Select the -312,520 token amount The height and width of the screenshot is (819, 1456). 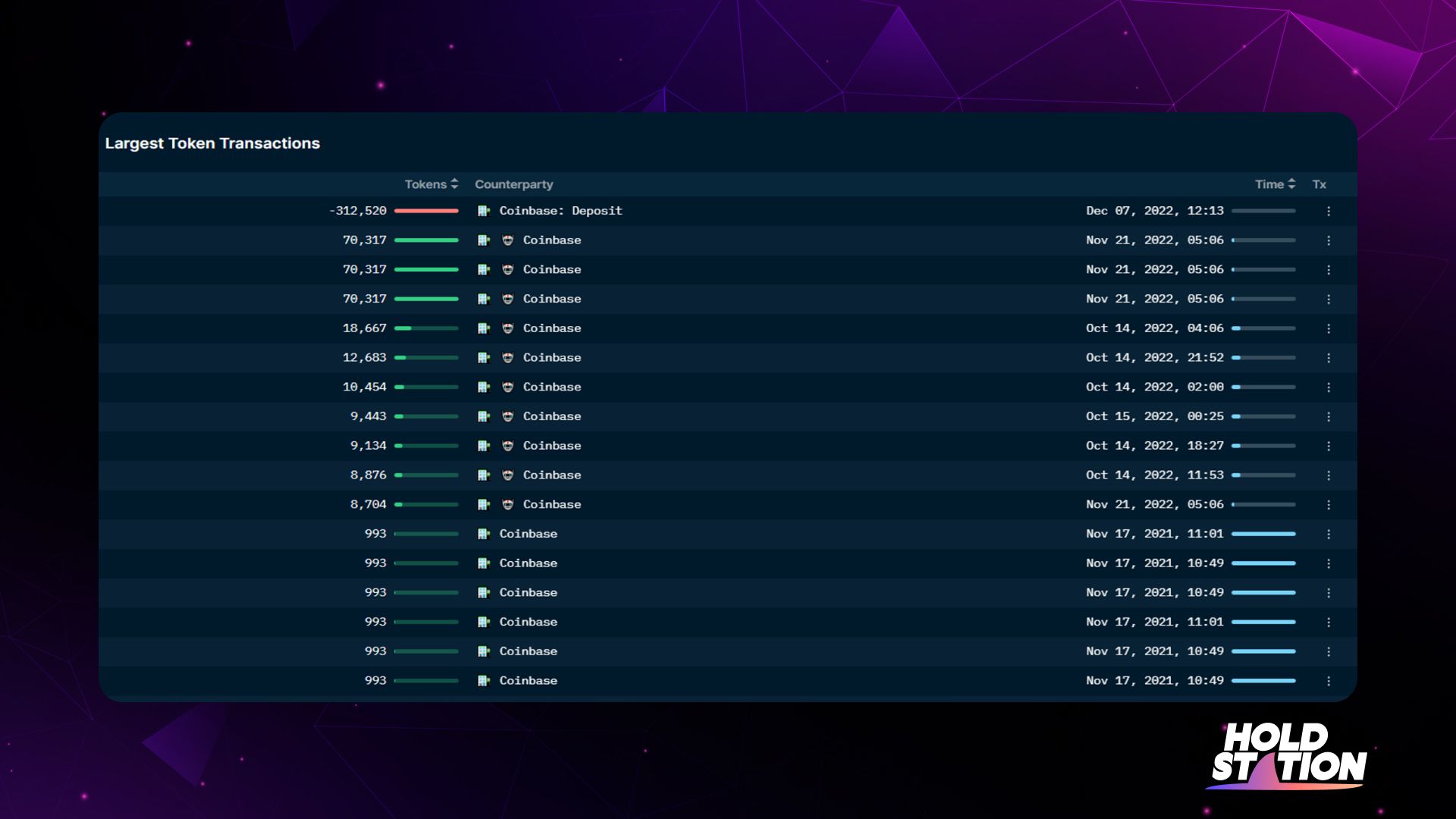(358, 211)
